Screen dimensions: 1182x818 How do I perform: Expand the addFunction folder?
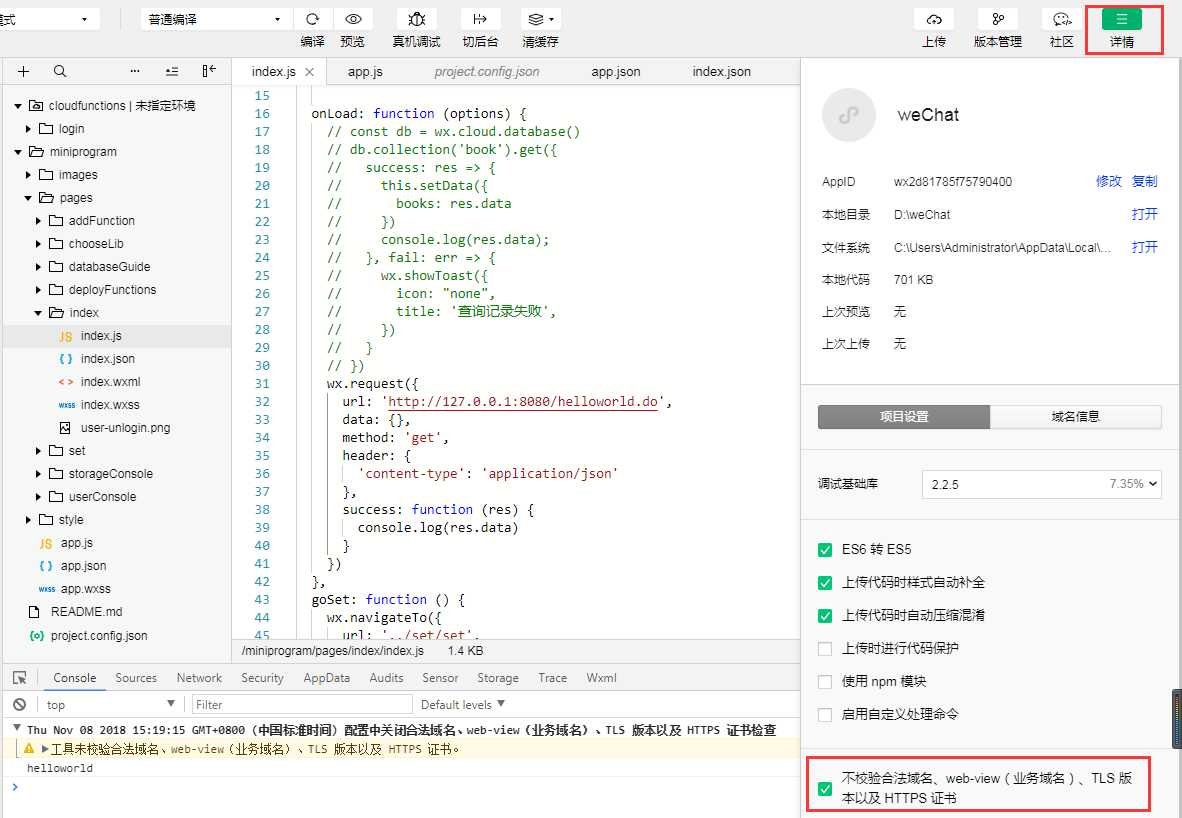[x=38, y=221]
